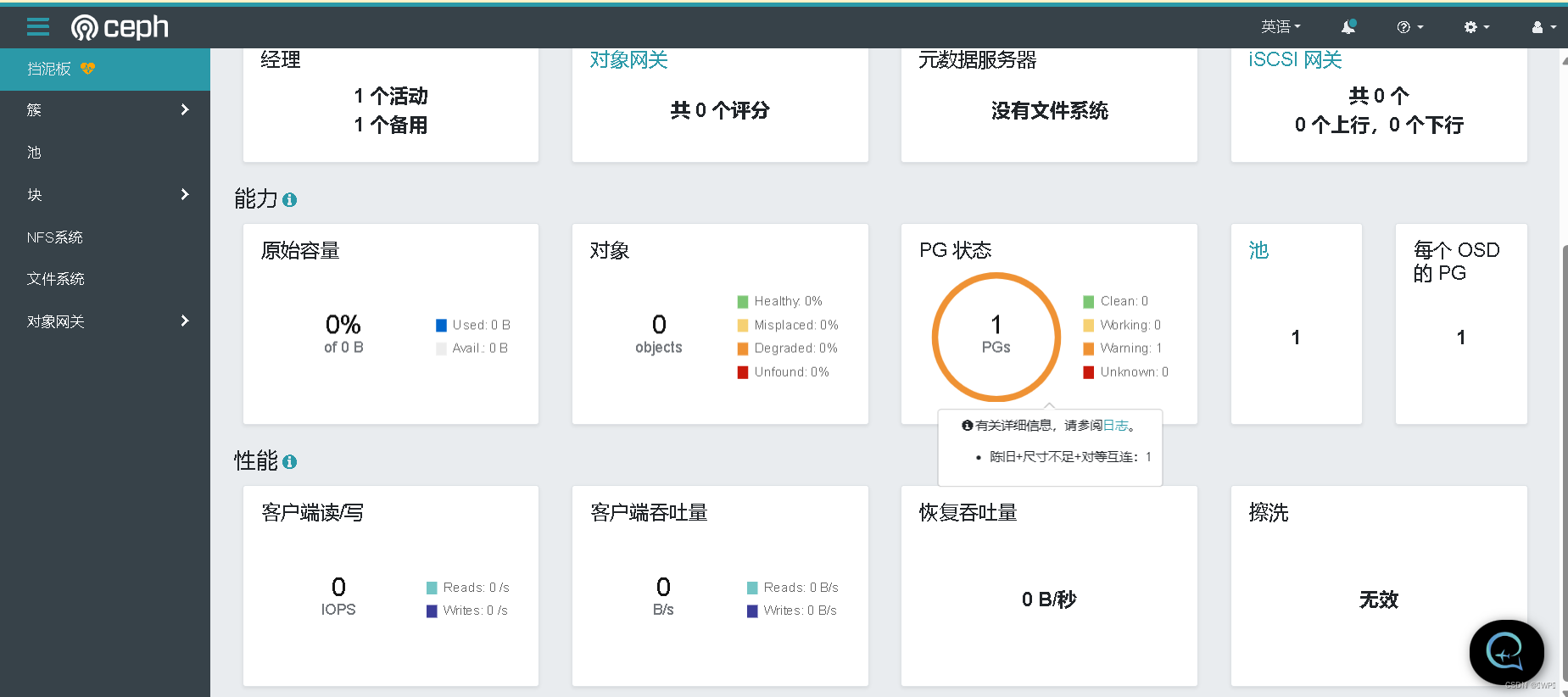The width and height of the screenshot is (1568, 697).
Task: Expand the 块 block menu
Action: pos(105,195)
